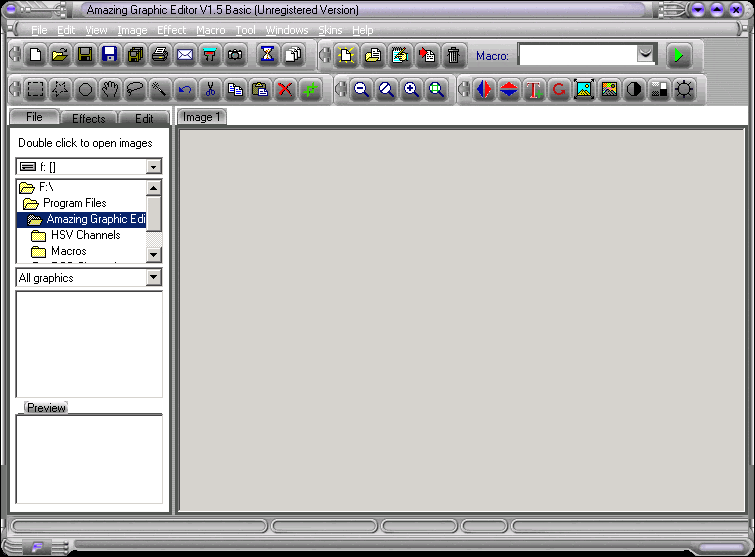Zoom in with plus magnifier

tap(411, 90)
